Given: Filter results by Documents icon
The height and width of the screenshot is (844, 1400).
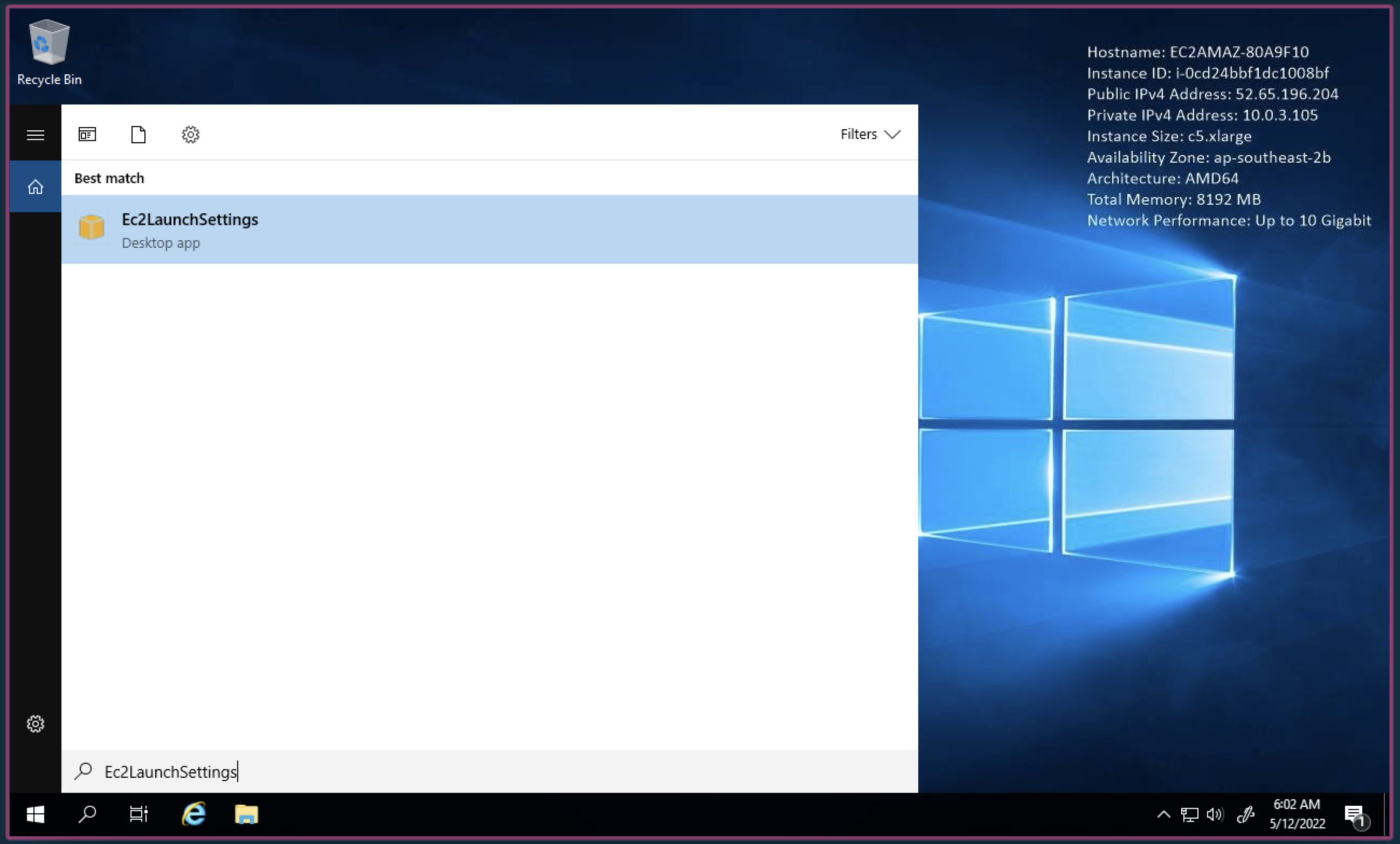Looking at the screenshot, I should click(138, 135).
